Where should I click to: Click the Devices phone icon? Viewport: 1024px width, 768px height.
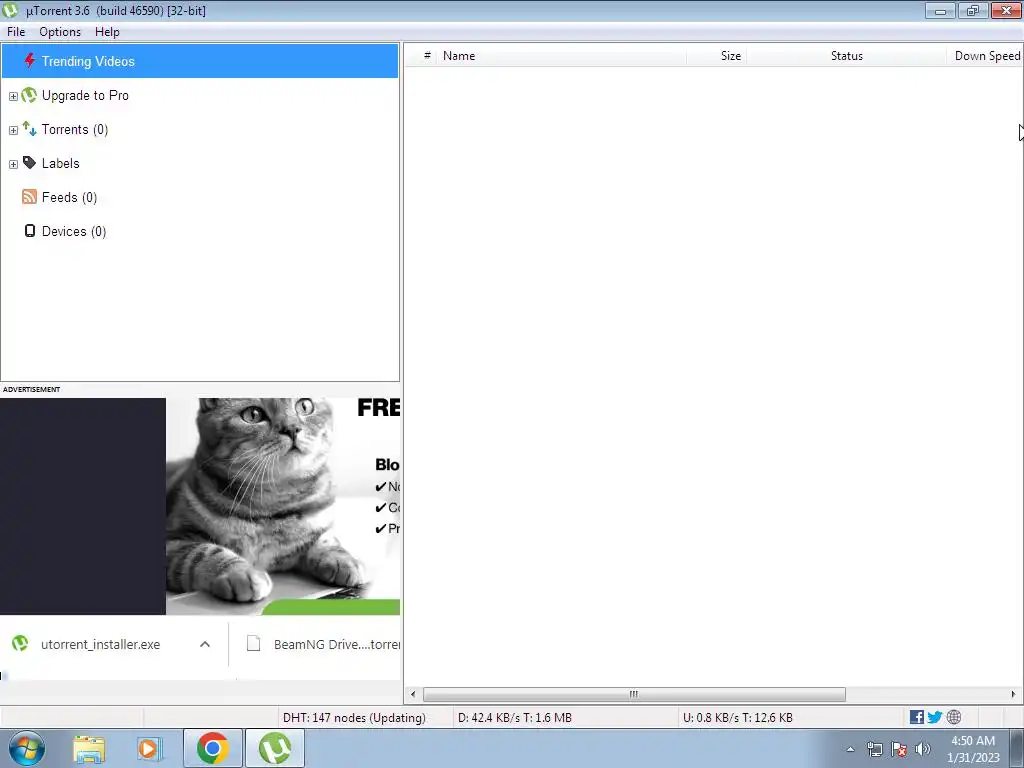point(29,231)
